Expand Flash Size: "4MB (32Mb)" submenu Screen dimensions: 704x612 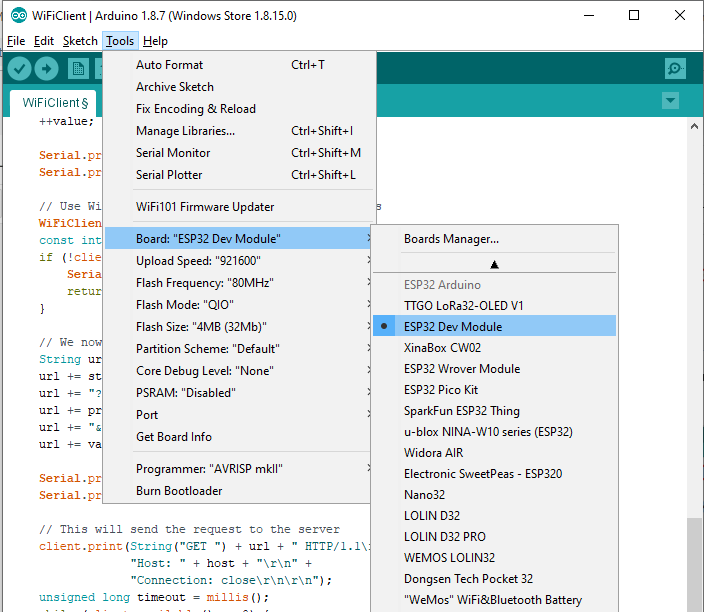click(x=239, y=326)
